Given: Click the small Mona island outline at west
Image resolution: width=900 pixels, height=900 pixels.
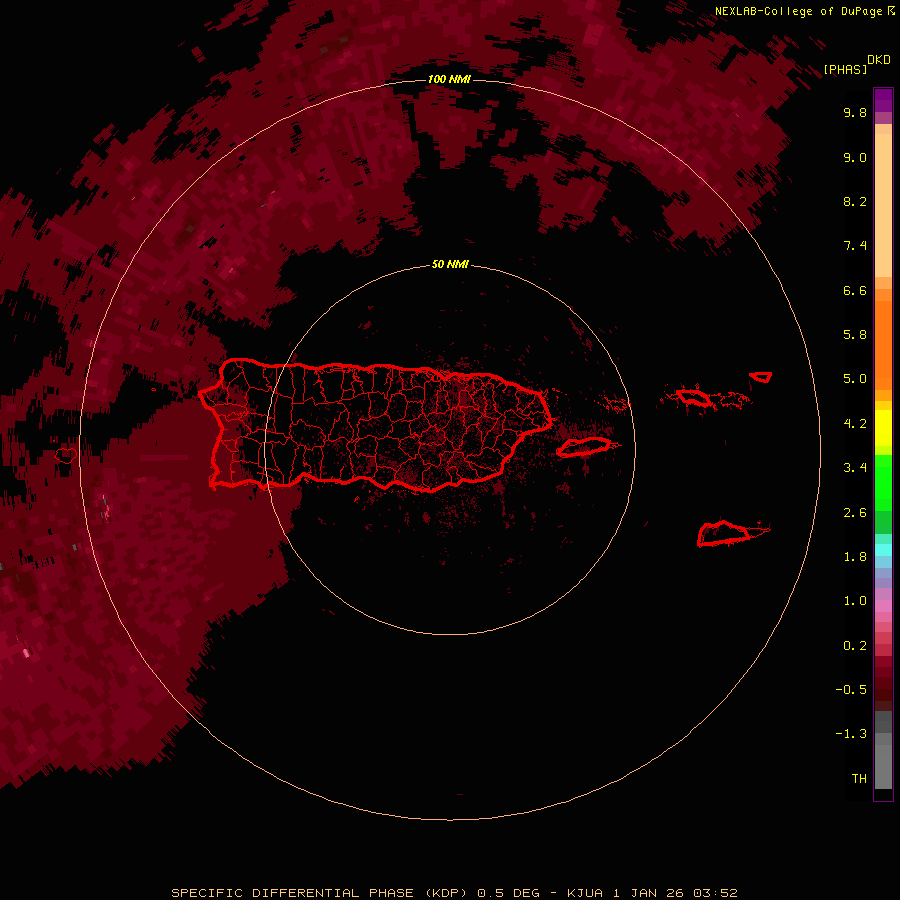Looking at the screenshot, I should (65, 456).
